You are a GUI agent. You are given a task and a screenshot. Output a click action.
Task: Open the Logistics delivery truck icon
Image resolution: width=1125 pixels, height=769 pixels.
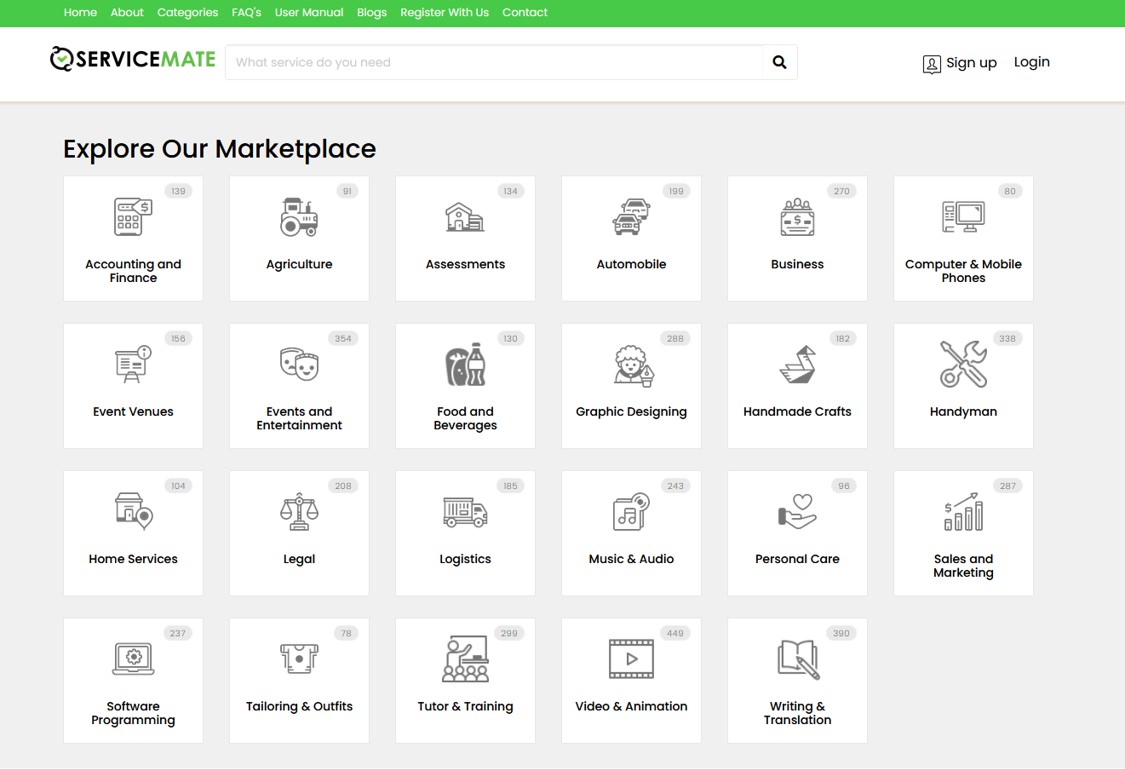pos(465,510)
